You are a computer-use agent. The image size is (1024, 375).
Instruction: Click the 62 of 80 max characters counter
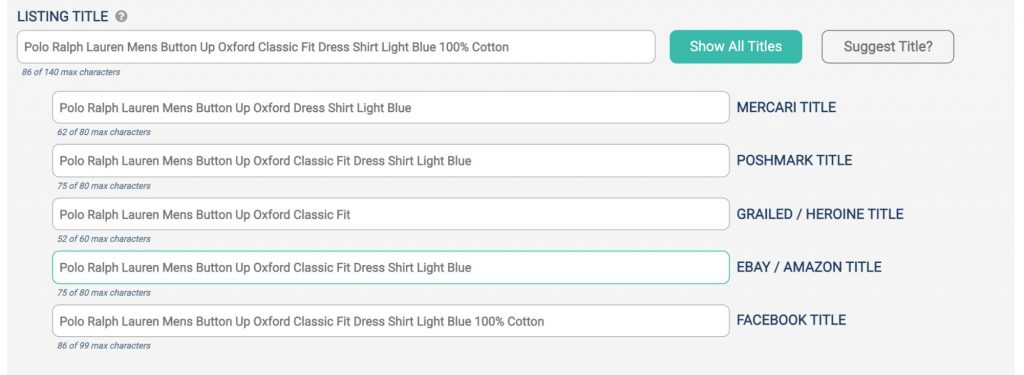click(104, 132)
